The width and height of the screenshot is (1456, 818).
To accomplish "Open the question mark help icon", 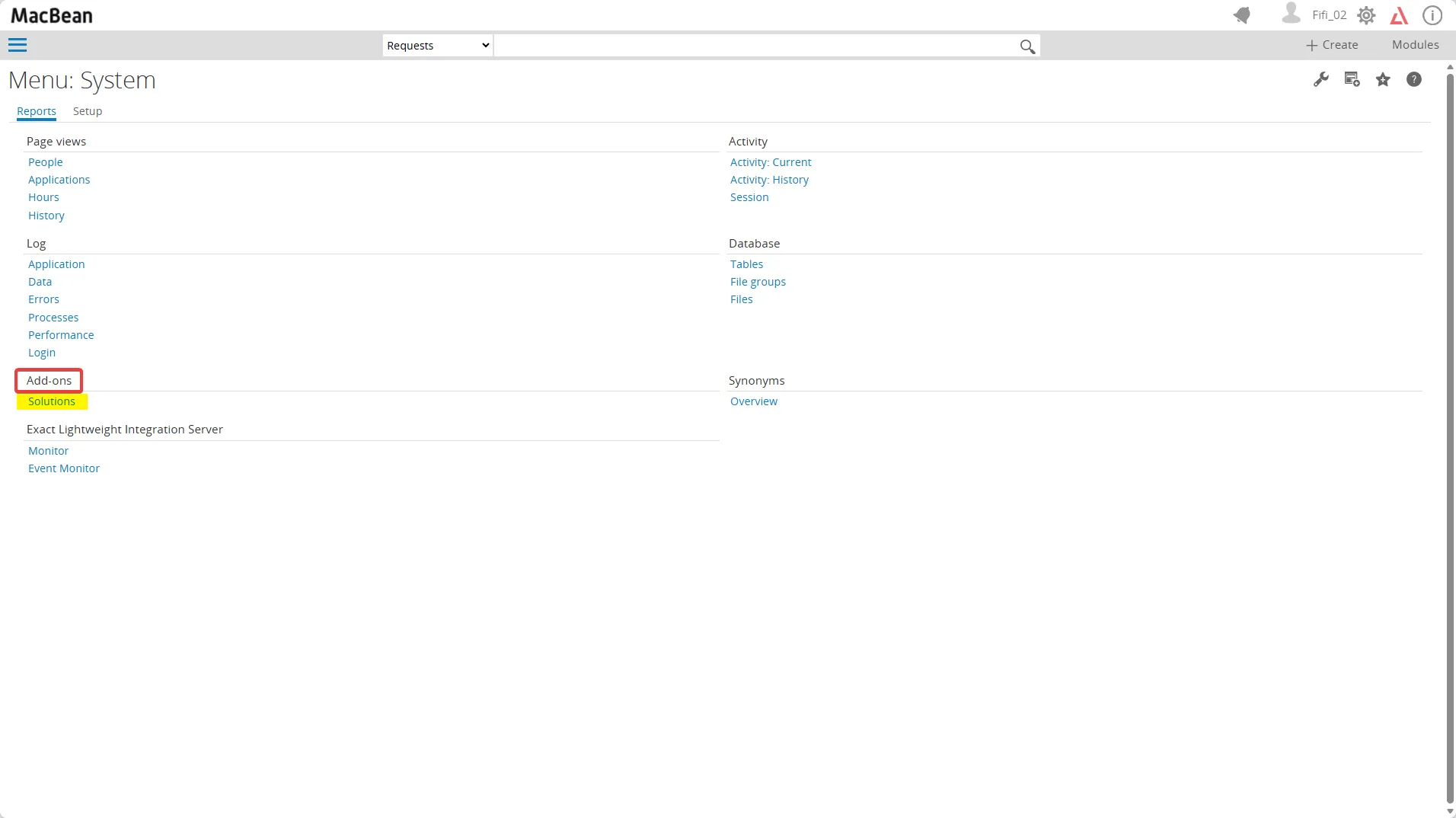I will 1414,79.
